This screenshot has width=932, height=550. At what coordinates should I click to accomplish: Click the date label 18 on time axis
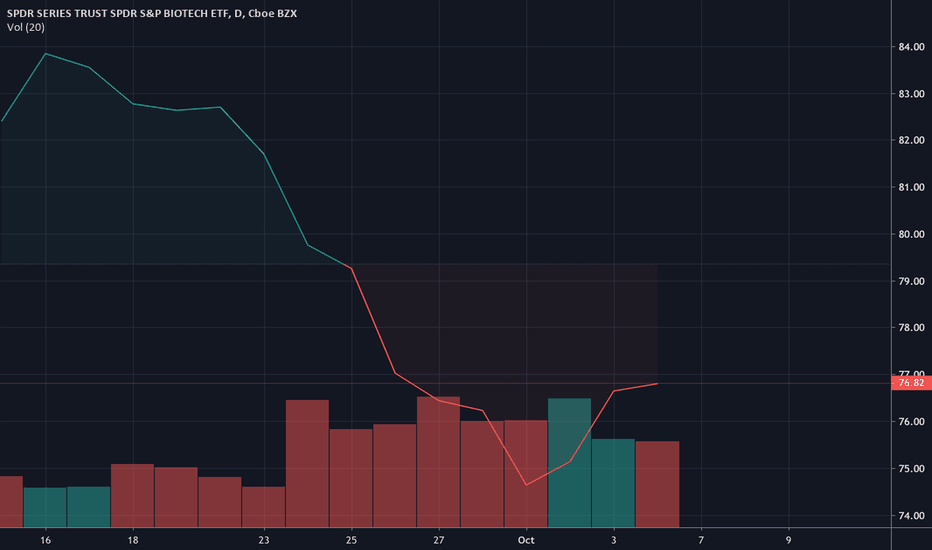pyautogui.click(x=133, y=540)
